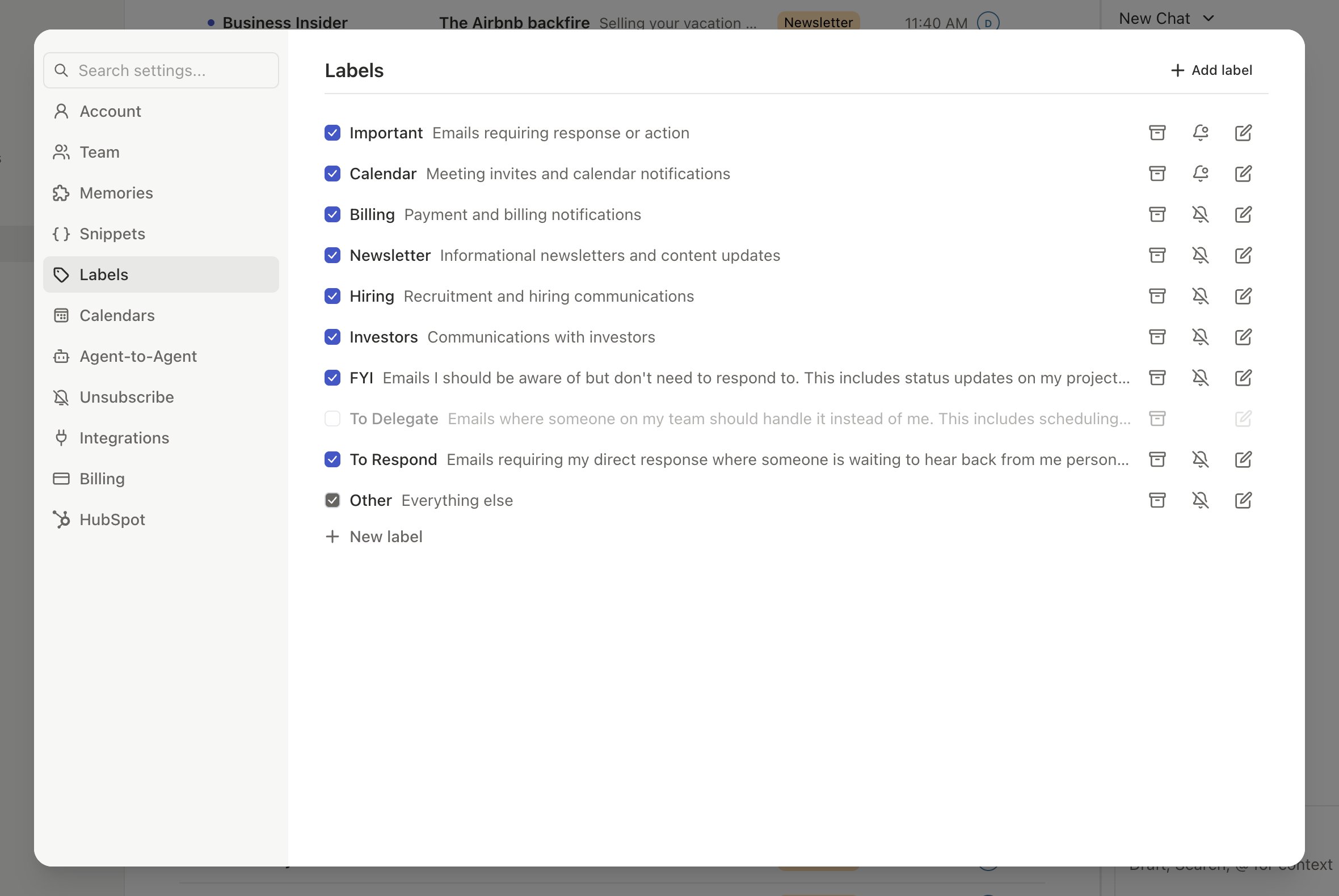Edit the To Respond label
Screen dimensions: 1339x896
[1243, 459]
